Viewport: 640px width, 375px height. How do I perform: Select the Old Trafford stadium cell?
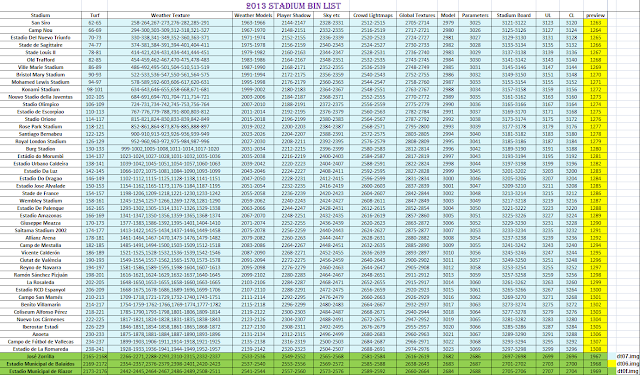(40, 60)
